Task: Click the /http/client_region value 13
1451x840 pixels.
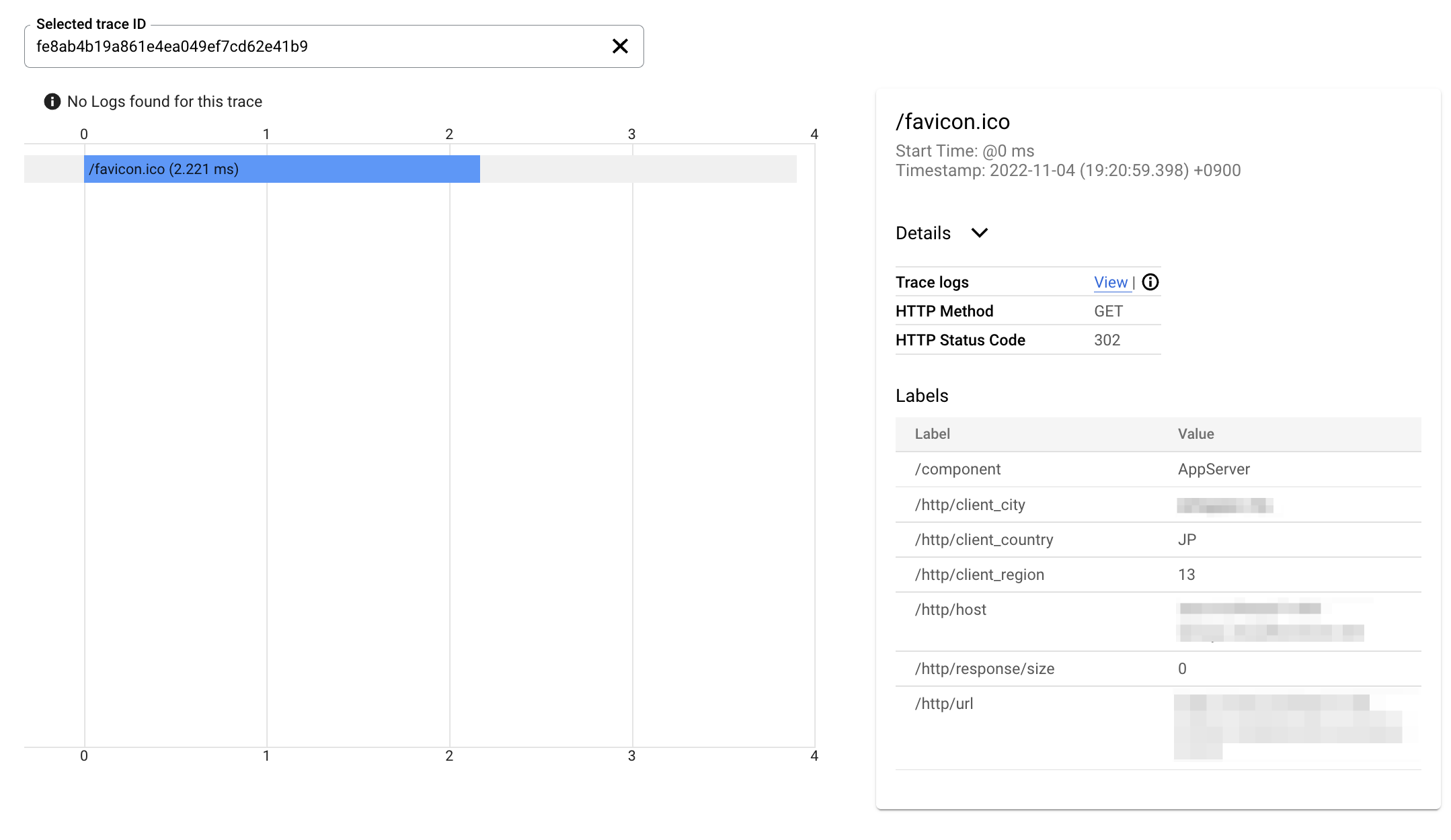Action: pyautogui.click(x=1186, y=575)
